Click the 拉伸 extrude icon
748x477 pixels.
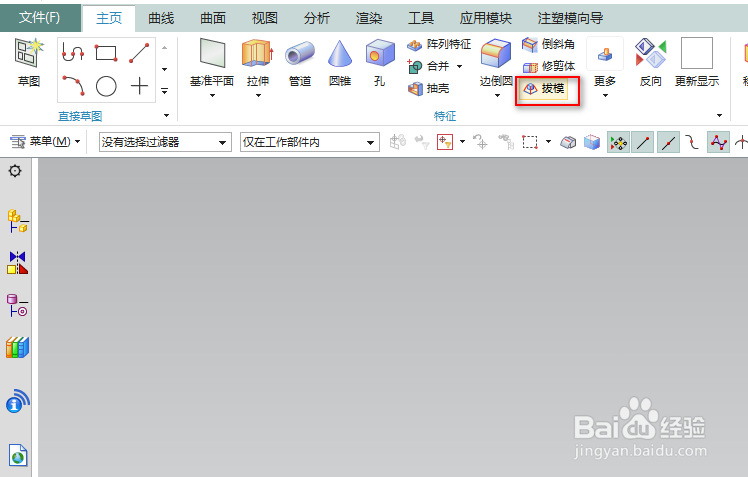pos(258,53)
